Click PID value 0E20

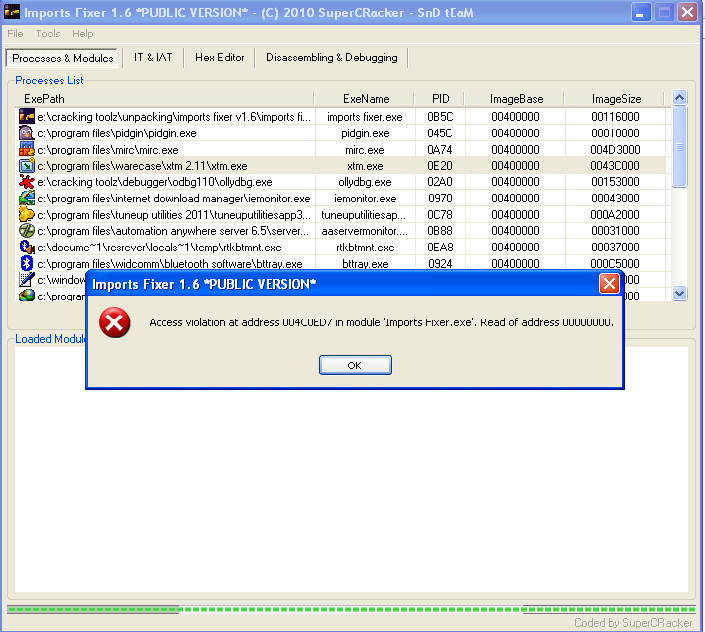440,166
